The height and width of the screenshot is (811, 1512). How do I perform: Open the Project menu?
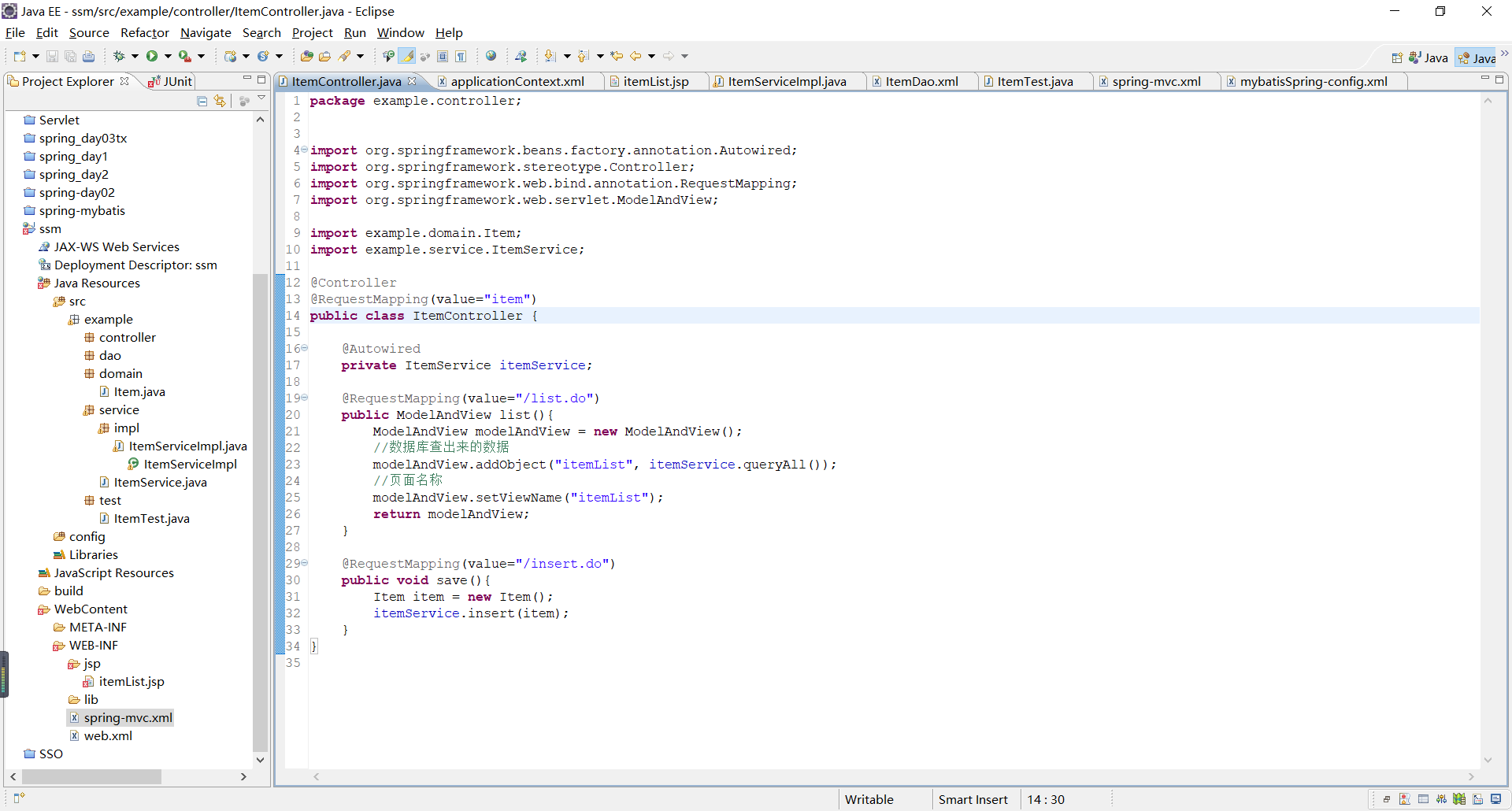[x=312, y=32]
